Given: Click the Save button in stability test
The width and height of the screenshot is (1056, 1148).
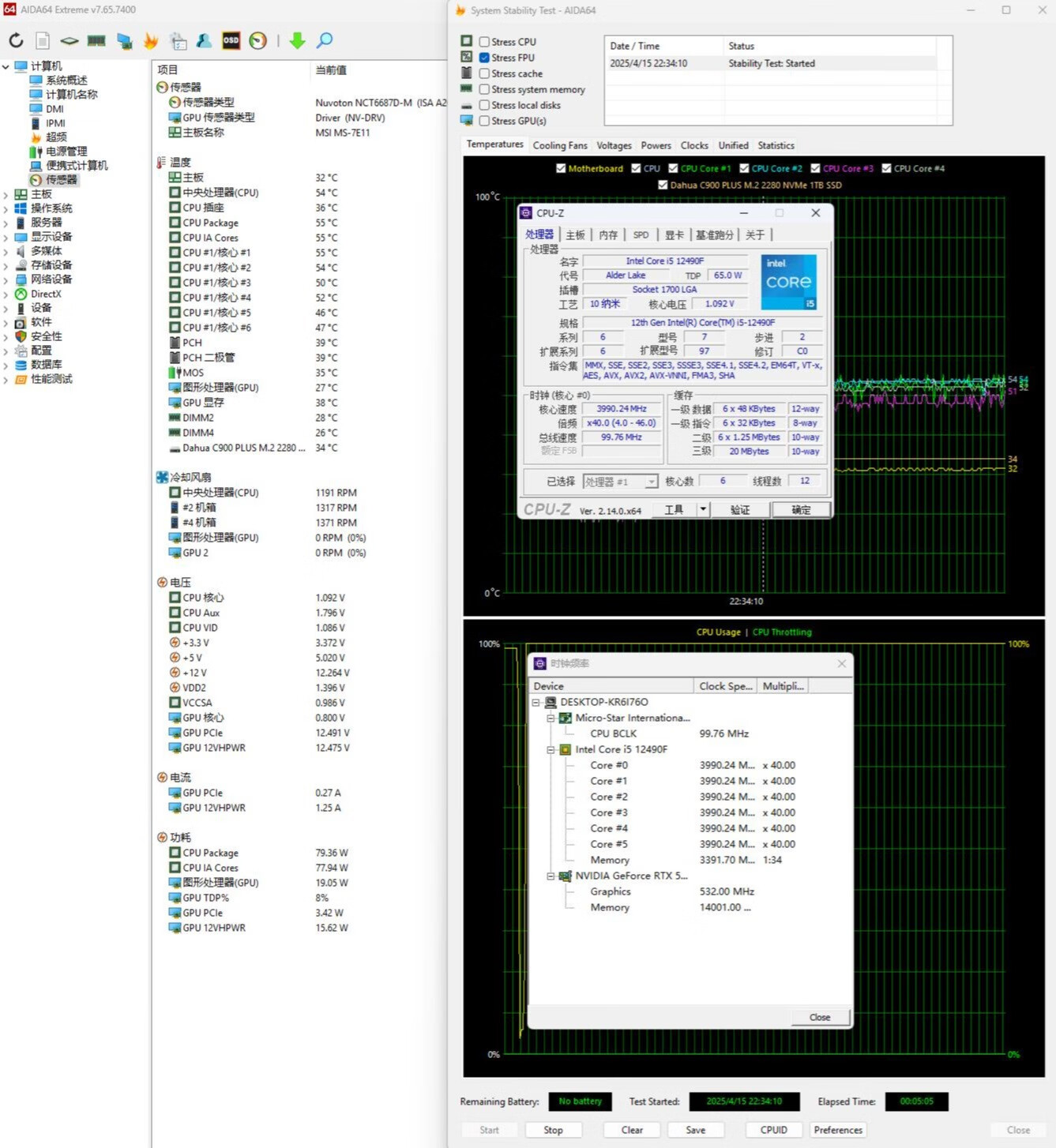Looking at the screenshot, I should tap(696, 1130).
